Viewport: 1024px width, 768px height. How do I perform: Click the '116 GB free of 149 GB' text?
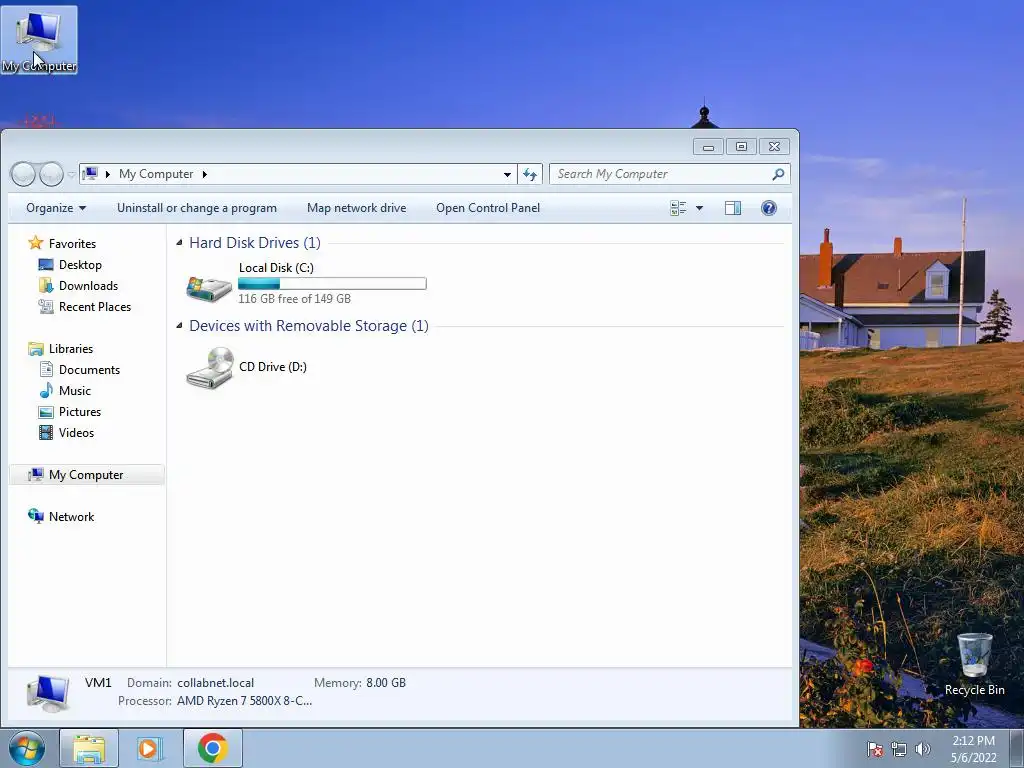coord(295,299)
